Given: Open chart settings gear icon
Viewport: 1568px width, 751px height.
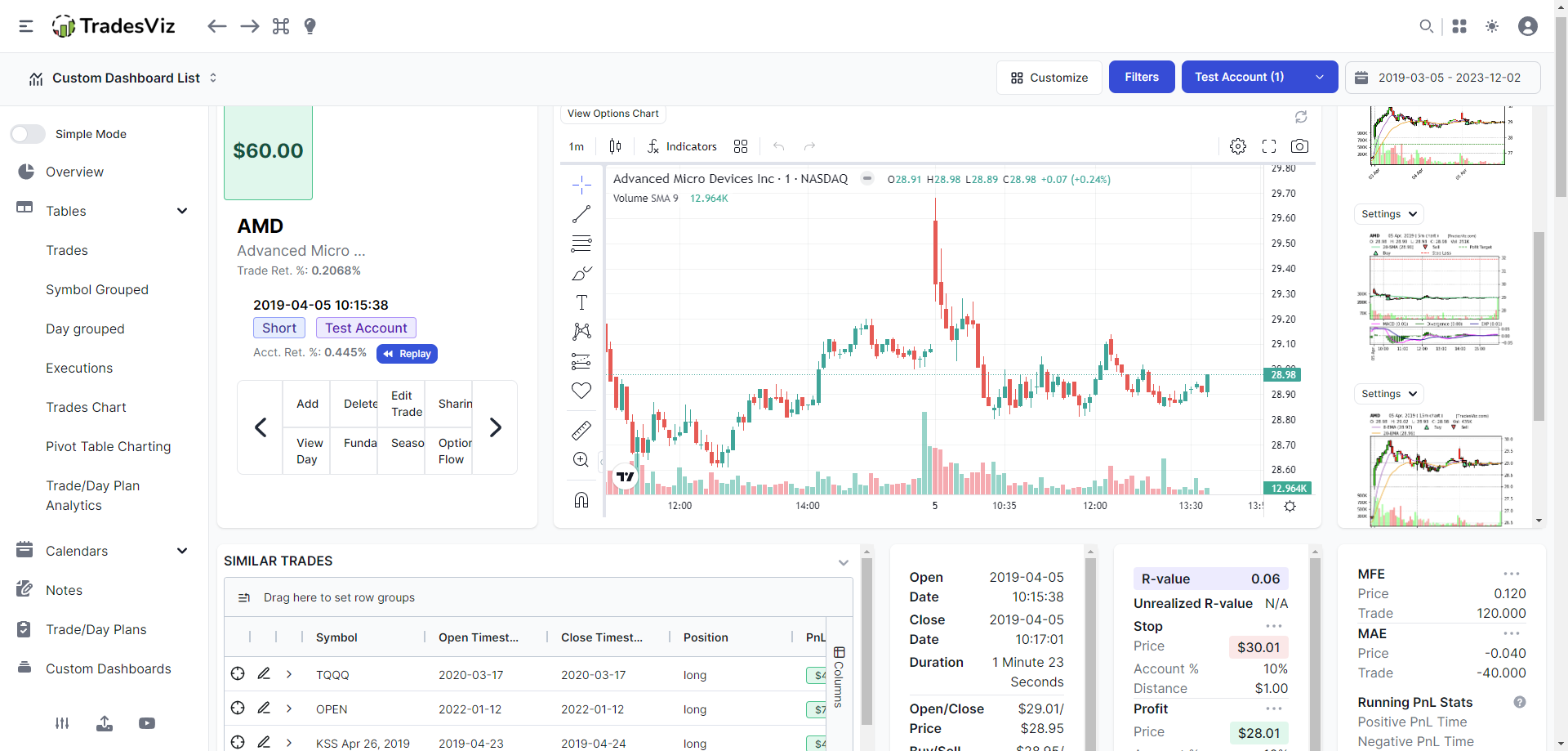Looking at the screenshot, I should click(x=1238, y=146).
